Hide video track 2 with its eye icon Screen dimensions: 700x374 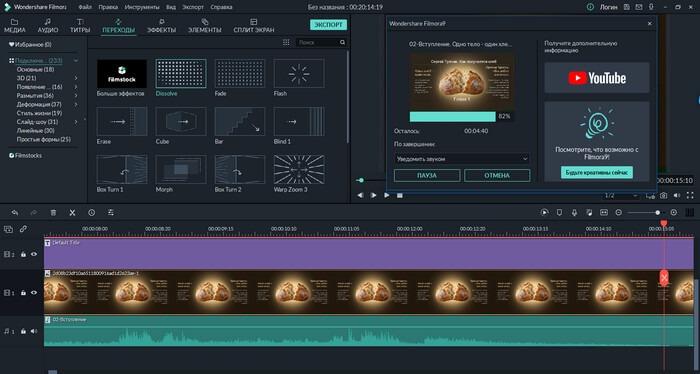click(x=34, y=254)
